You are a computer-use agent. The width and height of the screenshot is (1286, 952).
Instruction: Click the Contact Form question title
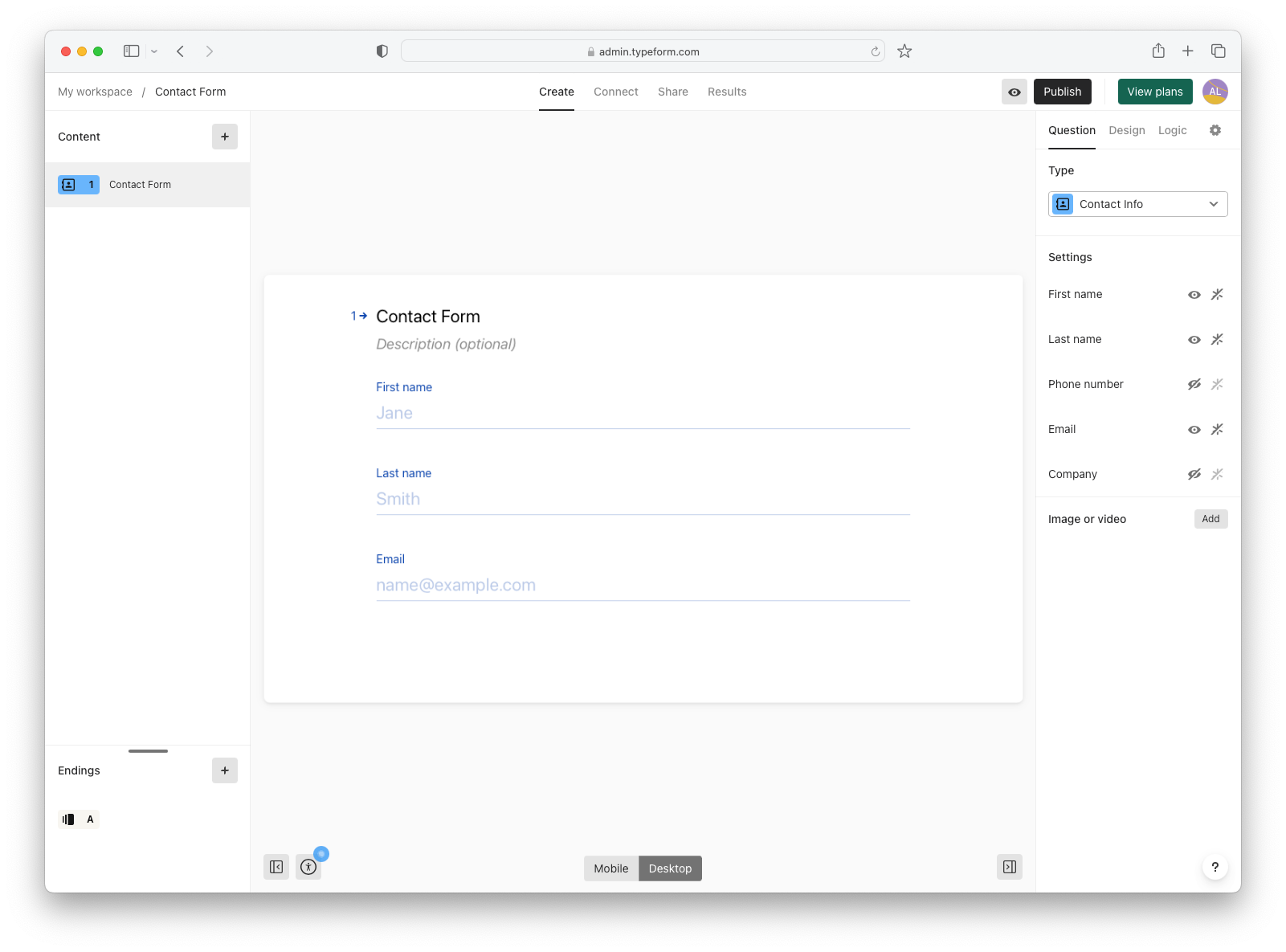[428, 317]
